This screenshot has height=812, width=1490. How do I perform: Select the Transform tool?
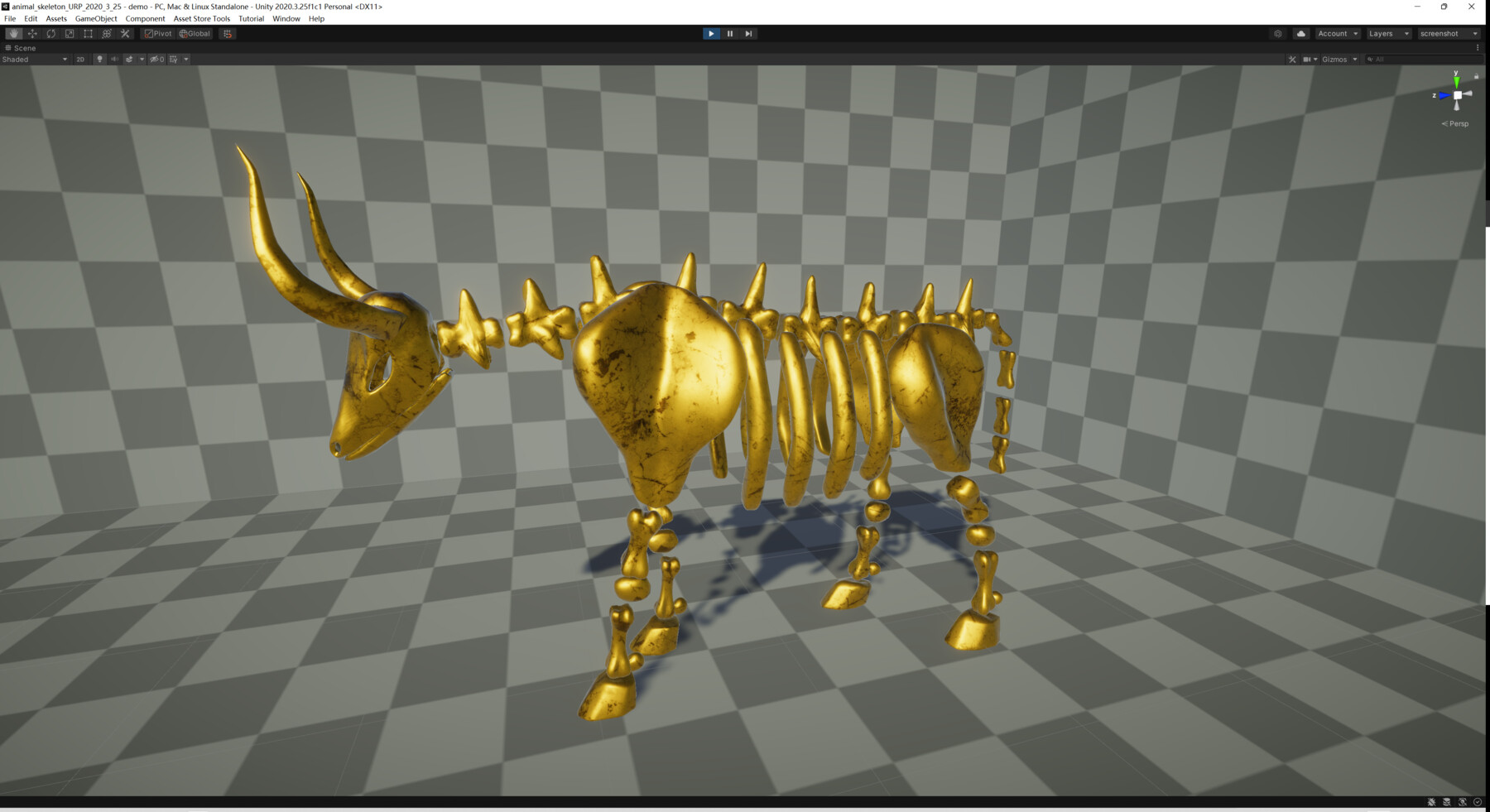point(105,33)
